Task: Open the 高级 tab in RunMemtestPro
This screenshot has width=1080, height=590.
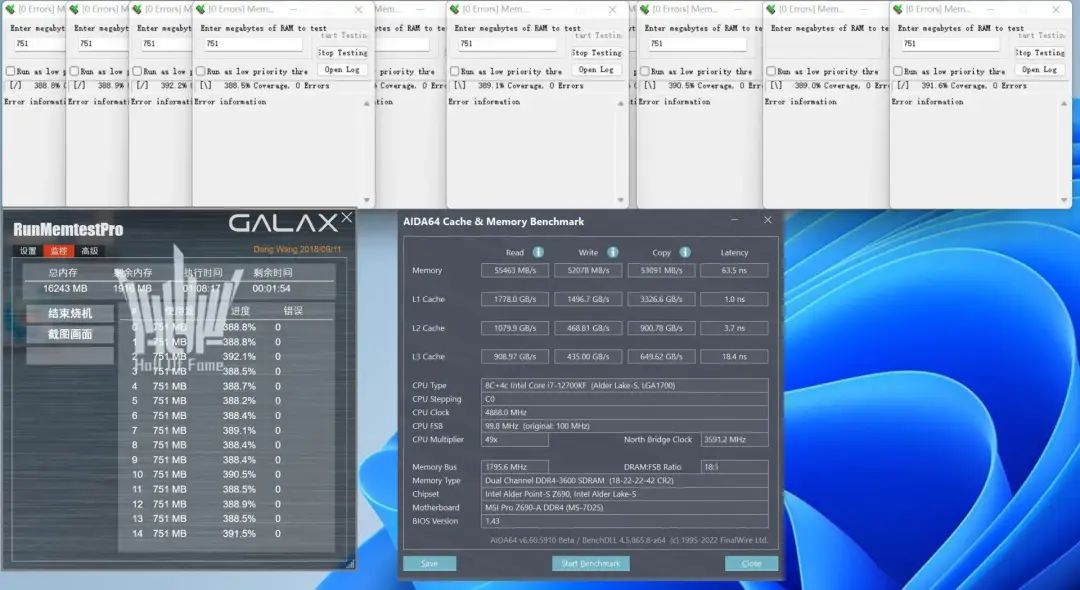Action: [x=90, y=251]
